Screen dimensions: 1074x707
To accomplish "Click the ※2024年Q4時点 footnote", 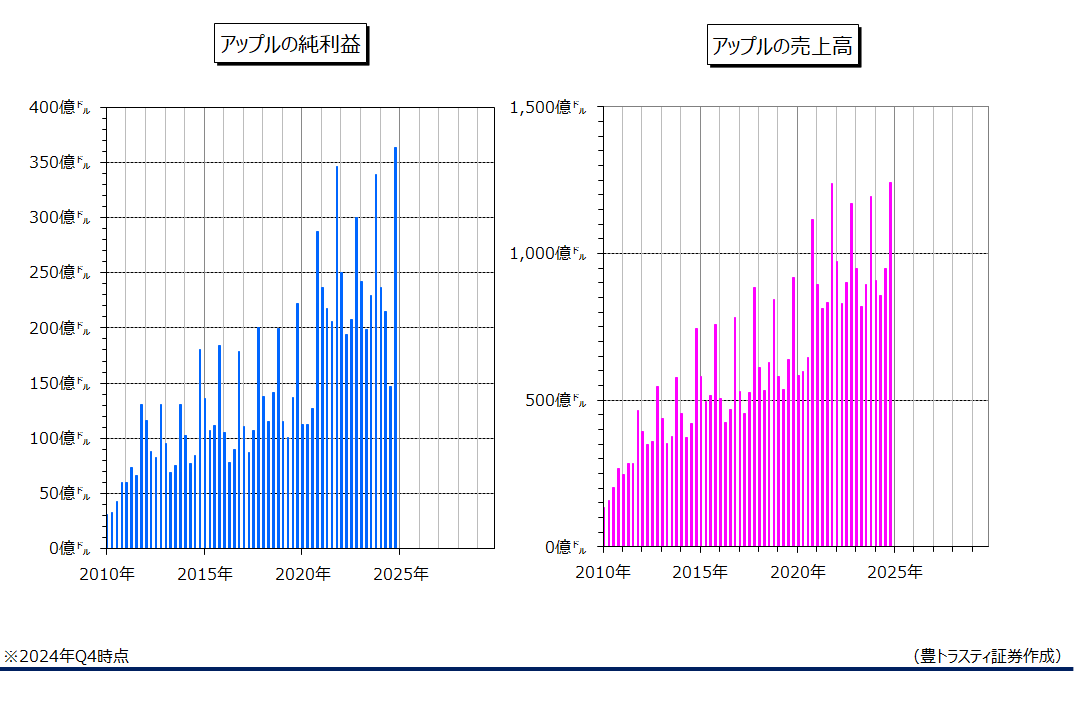I will click(66, 656).
